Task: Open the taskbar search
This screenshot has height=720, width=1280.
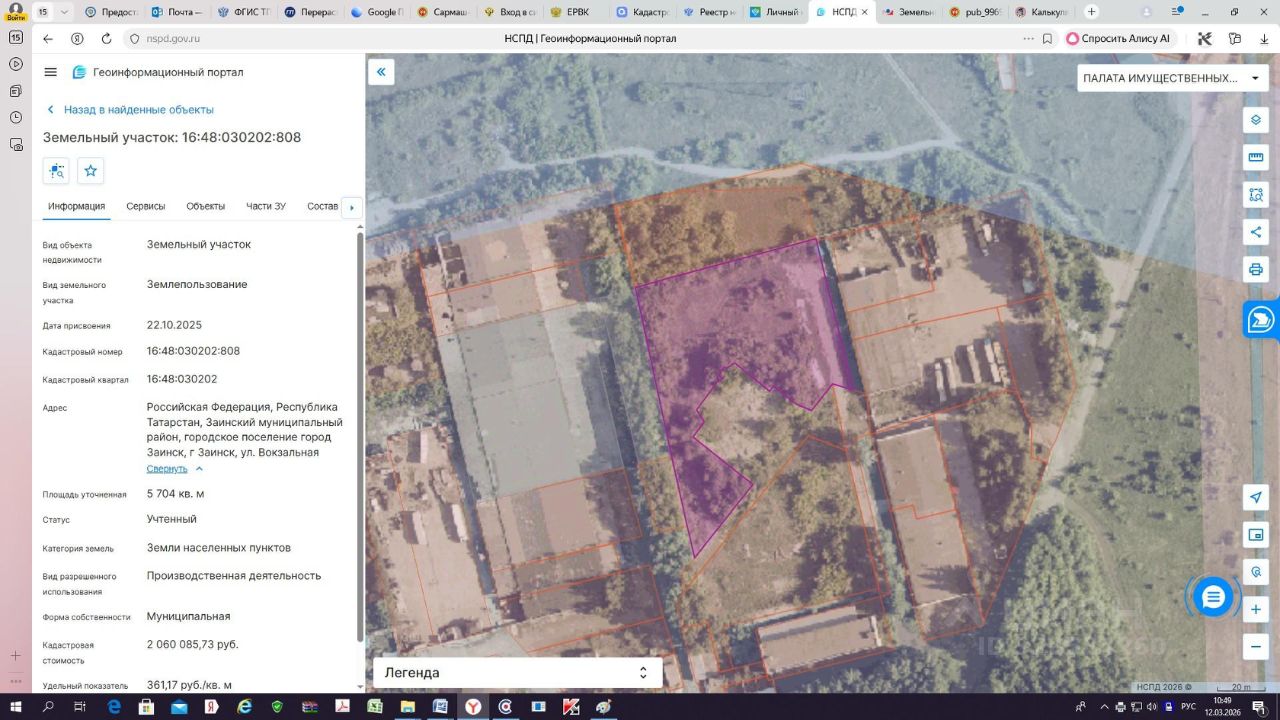Action: tap(48, 707)
